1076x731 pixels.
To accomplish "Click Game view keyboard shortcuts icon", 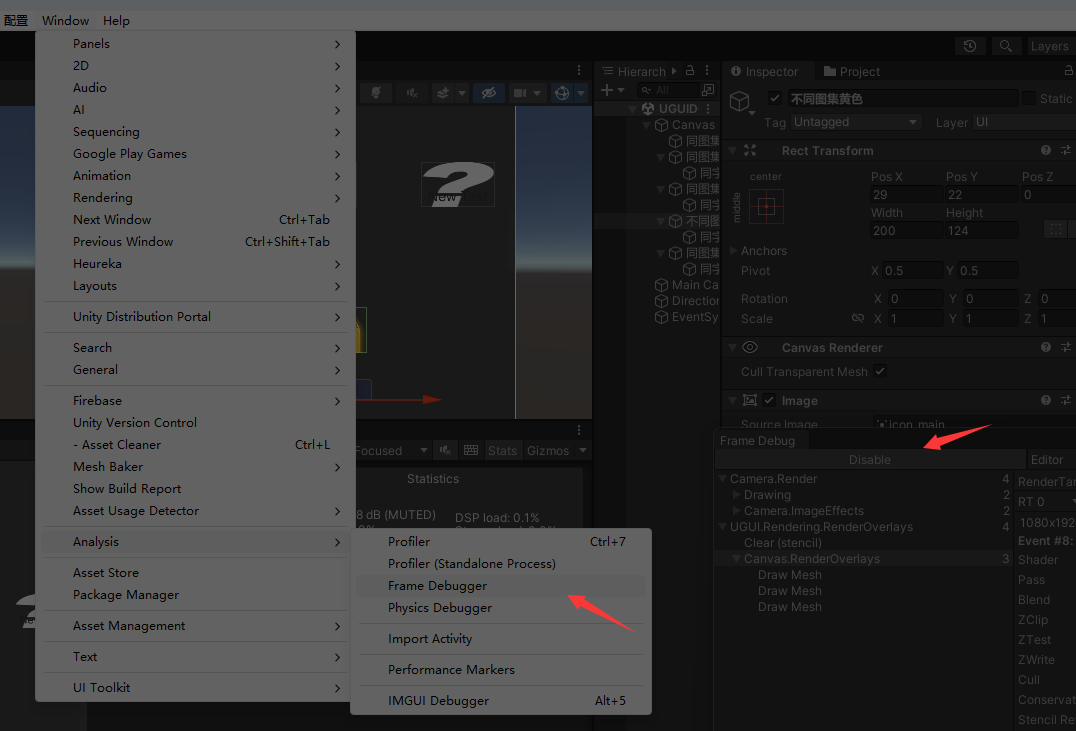I will 471,450.
